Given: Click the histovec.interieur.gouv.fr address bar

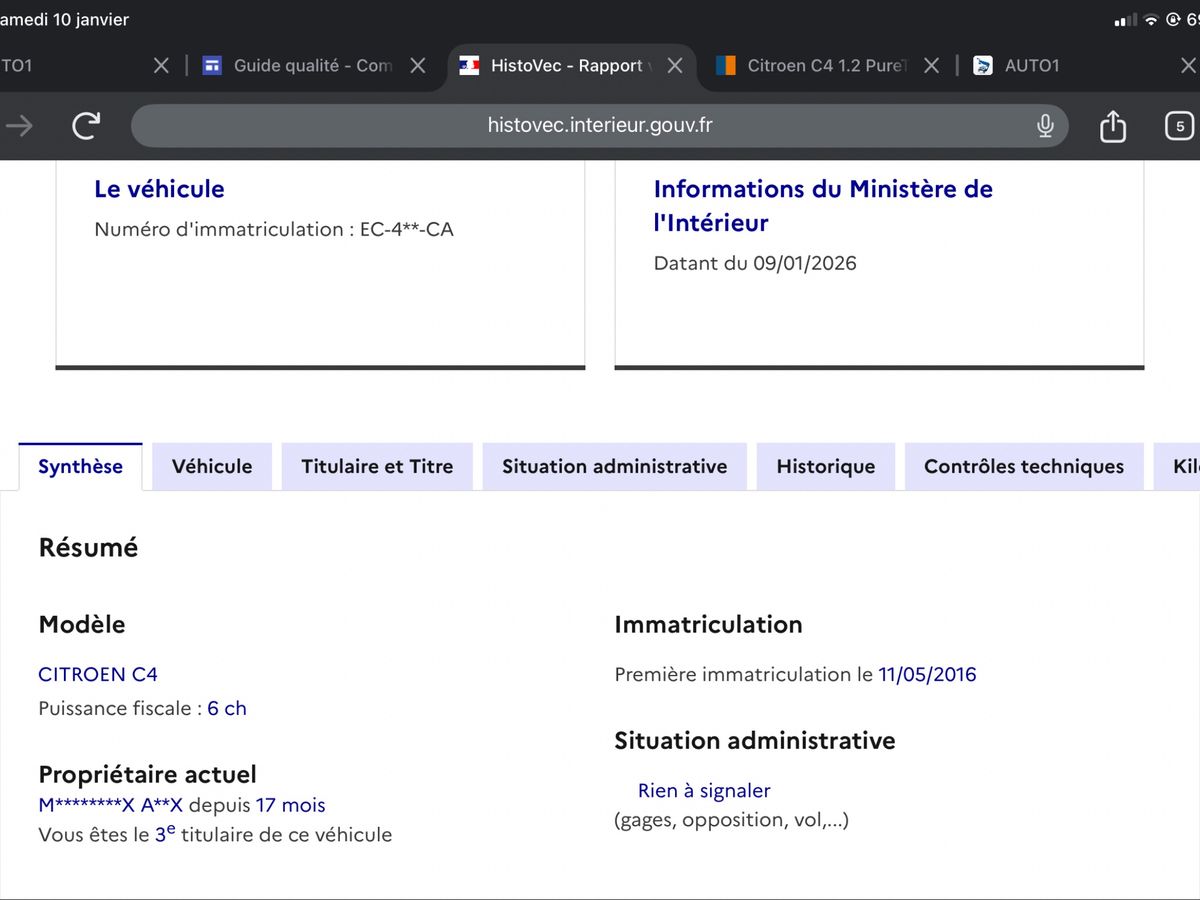Looking at the screenshot, I should tap(599, 126).
